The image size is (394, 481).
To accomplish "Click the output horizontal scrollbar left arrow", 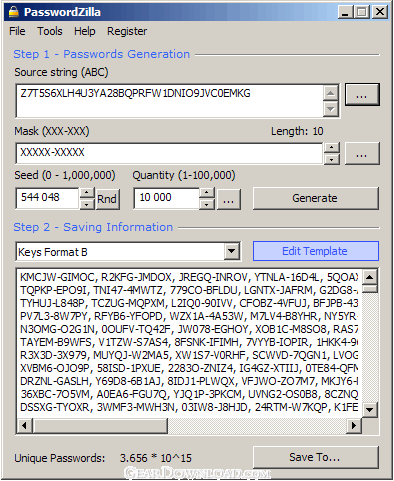I will pyautogui.click(x=24, y=425).
